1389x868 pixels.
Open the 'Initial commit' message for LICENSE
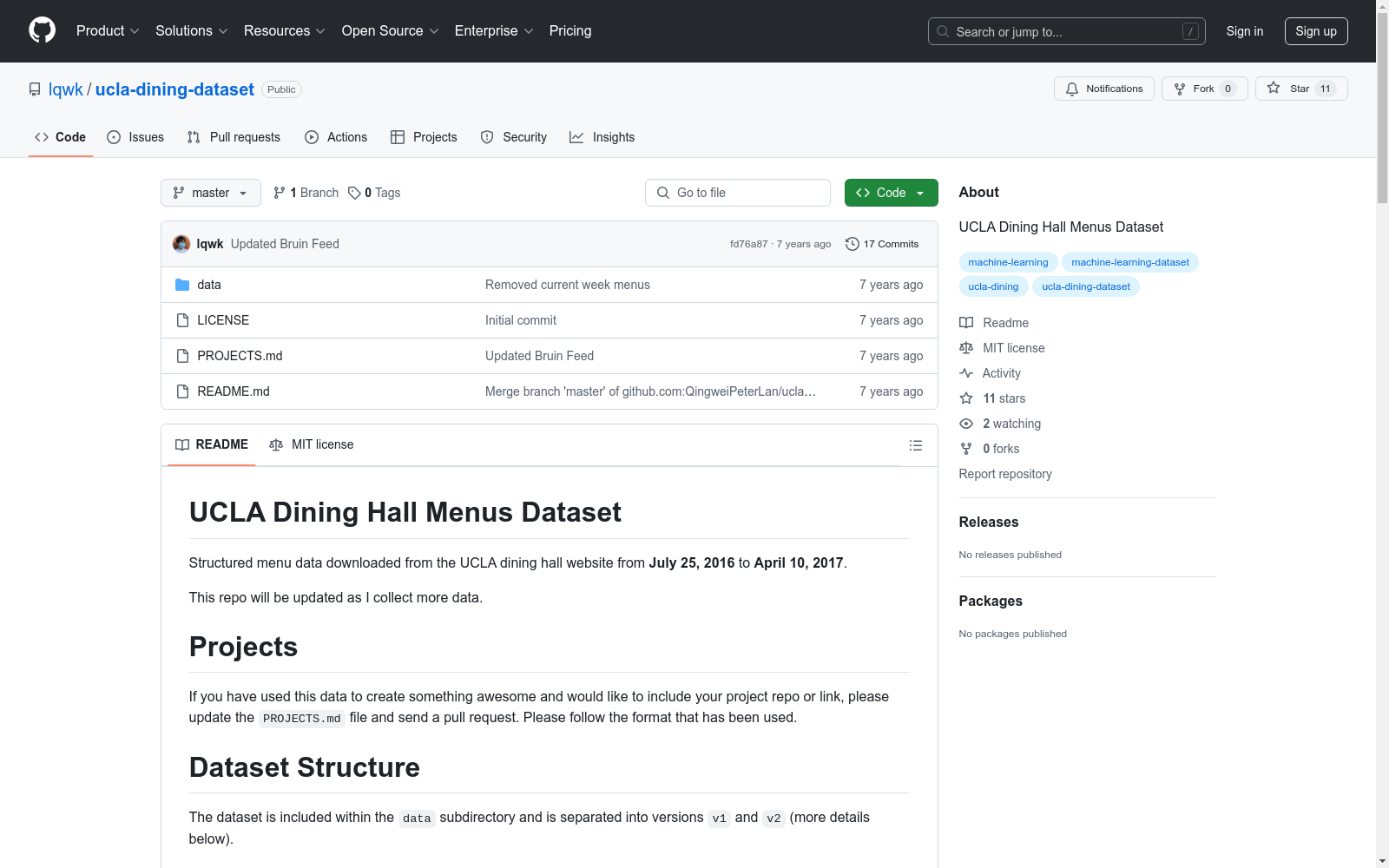[x=521, y=320]
